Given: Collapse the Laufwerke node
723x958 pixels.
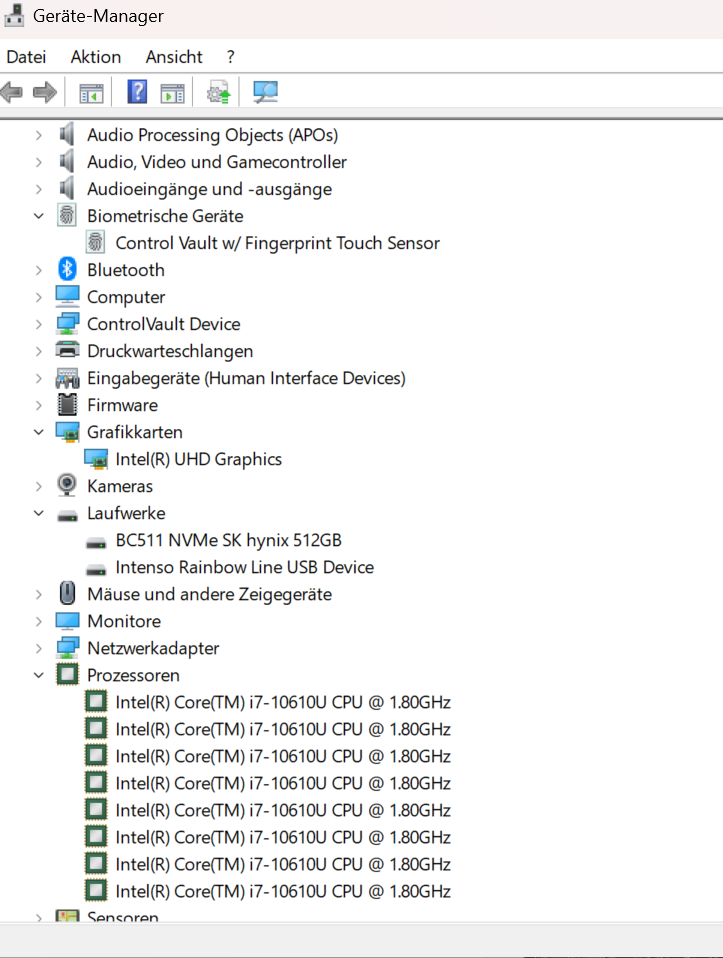Looking at the screenshot, I should coord(39,513).
